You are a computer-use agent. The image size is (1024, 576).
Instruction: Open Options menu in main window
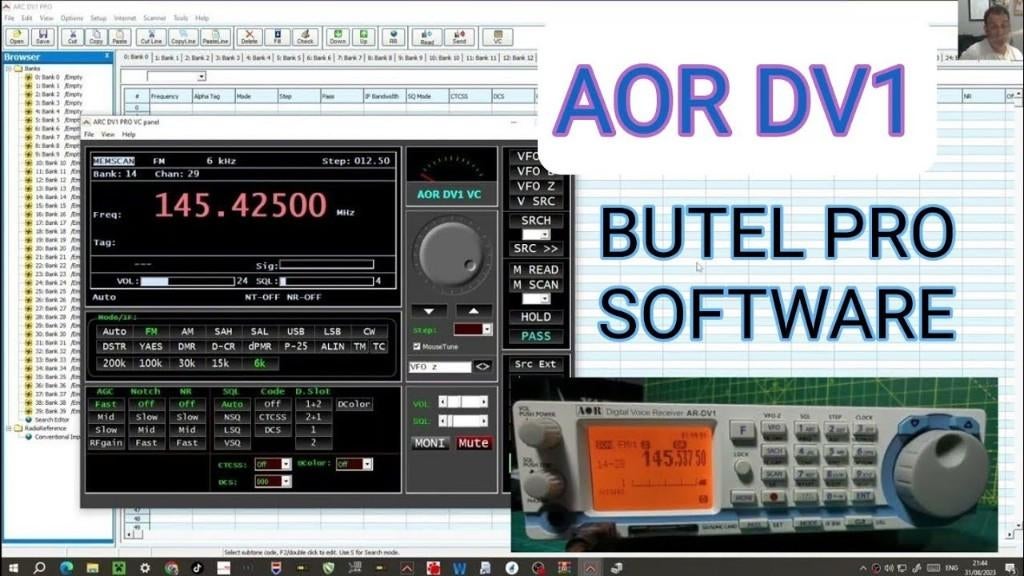(71, 18)
